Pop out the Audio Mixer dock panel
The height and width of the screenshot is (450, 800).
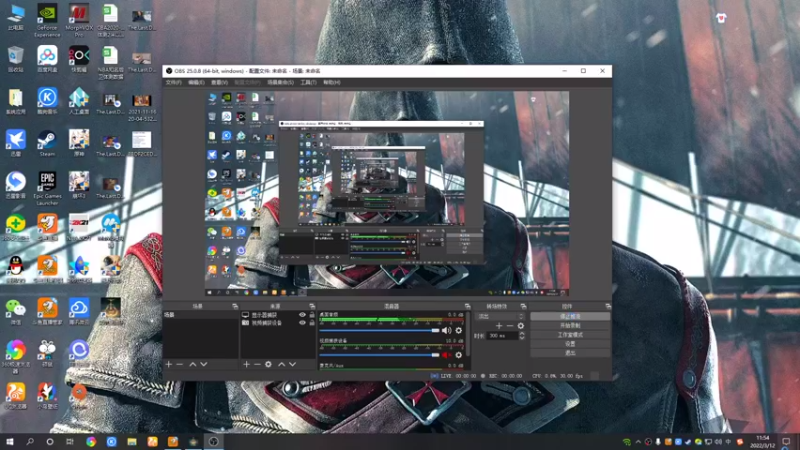[467, 306]
